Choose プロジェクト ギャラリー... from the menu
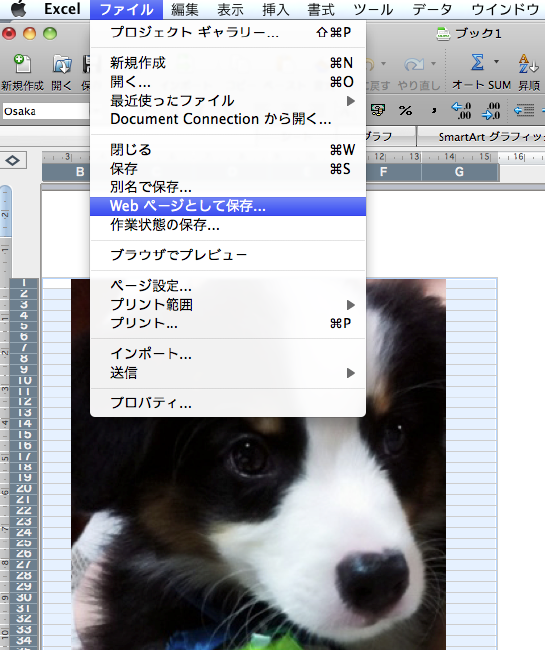The width and height of the screenshot is (545, 650). click(x=228, y=32)
